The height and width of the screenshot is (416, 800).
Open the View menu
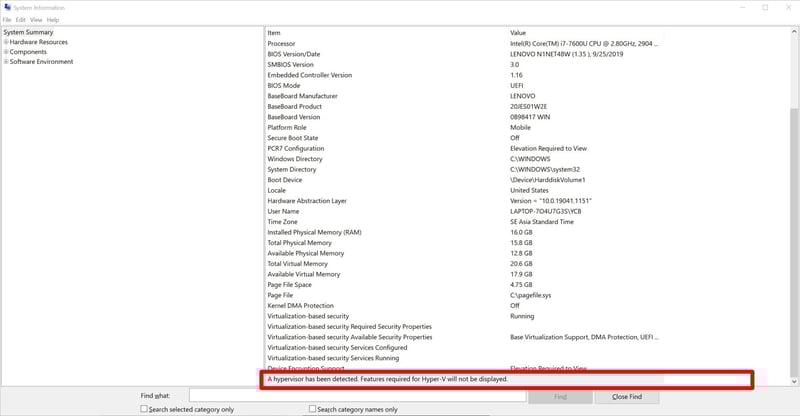[x=36, y=19]
